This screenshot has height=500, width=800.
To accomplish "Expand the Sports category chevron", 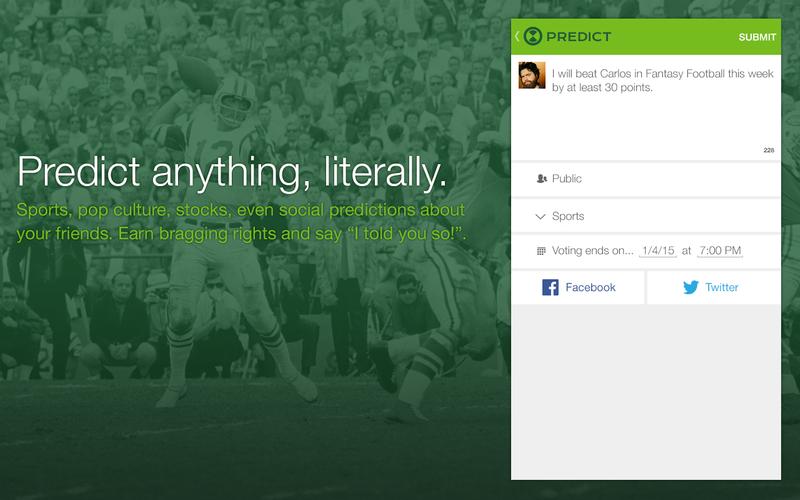I will click(541, 216).
